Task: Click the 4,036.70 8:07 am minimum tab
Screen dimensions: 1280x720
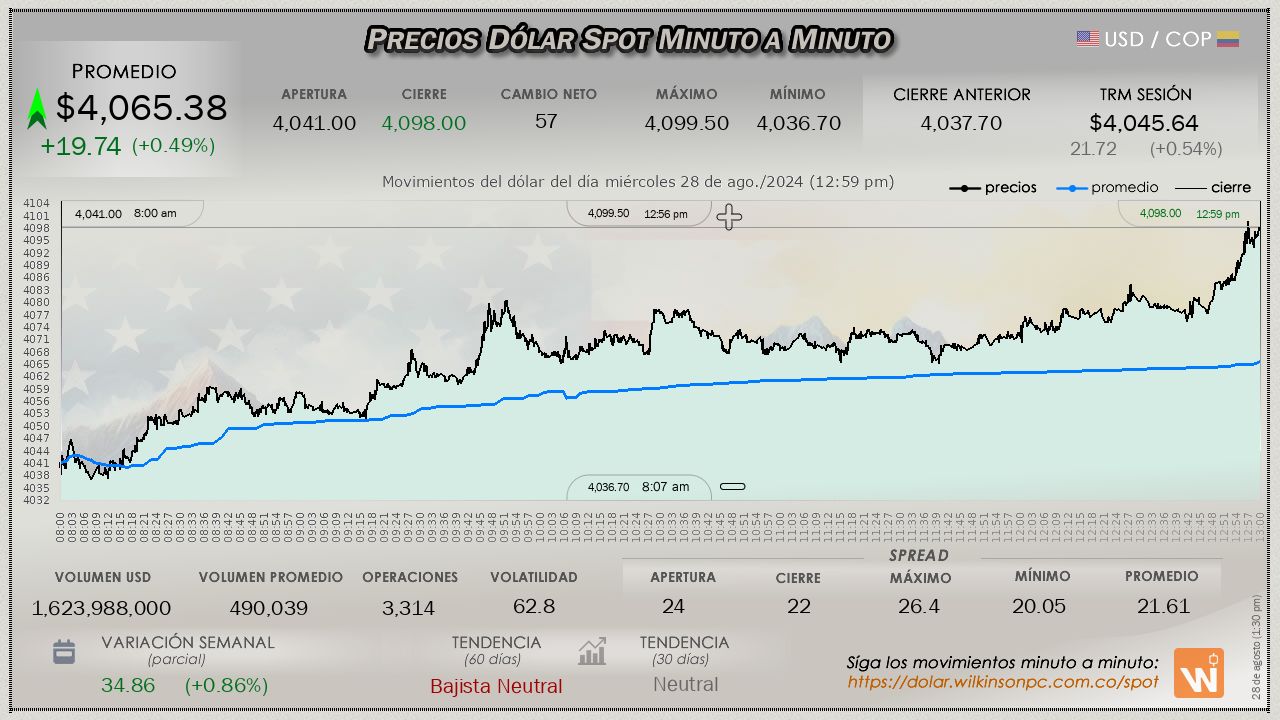Action: 638,487
